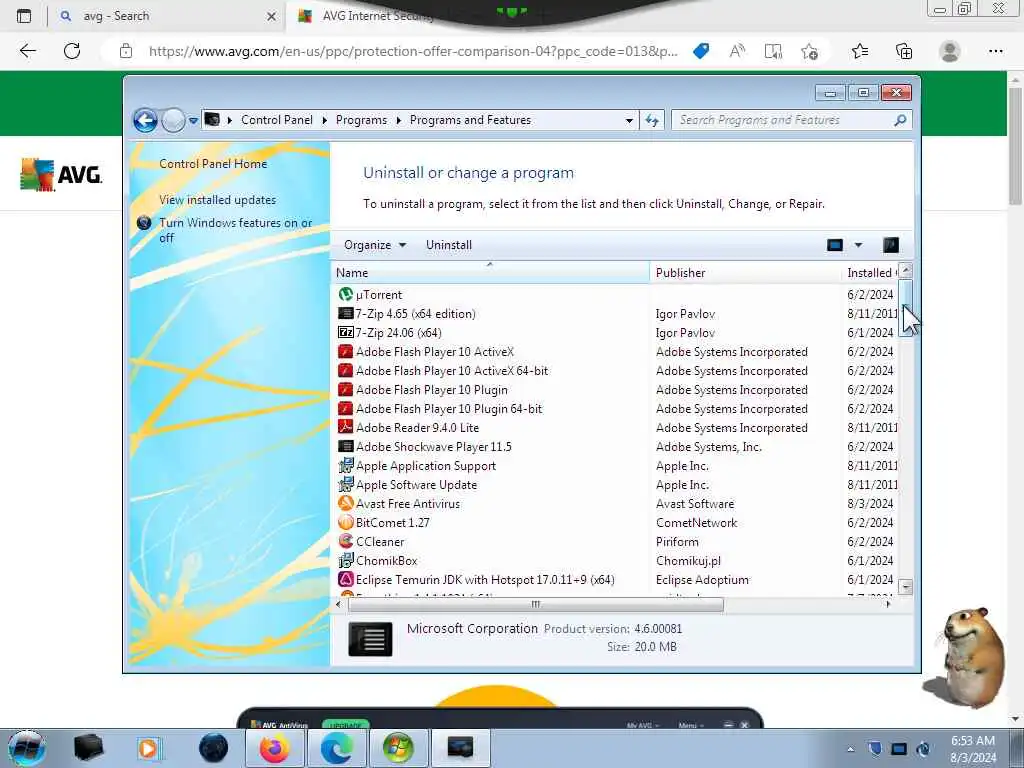Open Edge favorites star icon
This screenshot has width=1024, height=768.
coord(859,51)
